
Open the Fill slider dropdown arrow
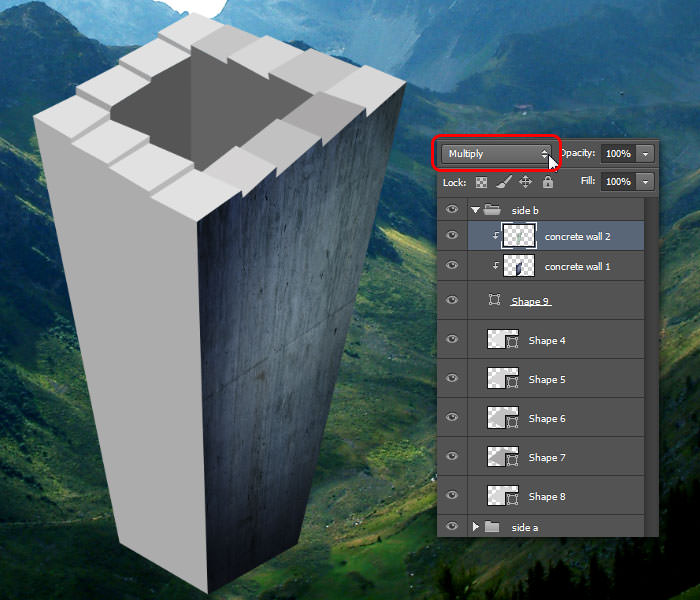point(646,182)
